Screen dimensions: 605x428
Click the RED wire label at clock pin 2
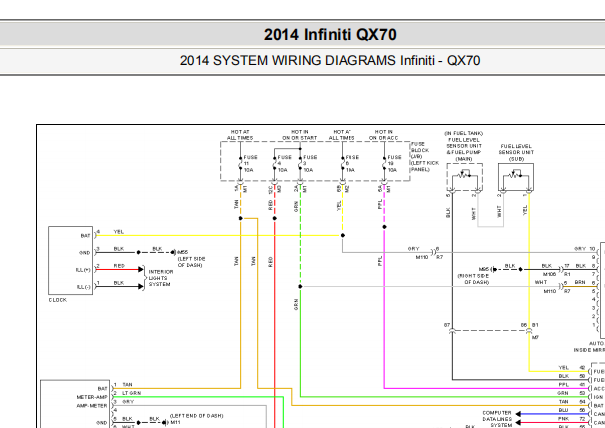[119, 266]
